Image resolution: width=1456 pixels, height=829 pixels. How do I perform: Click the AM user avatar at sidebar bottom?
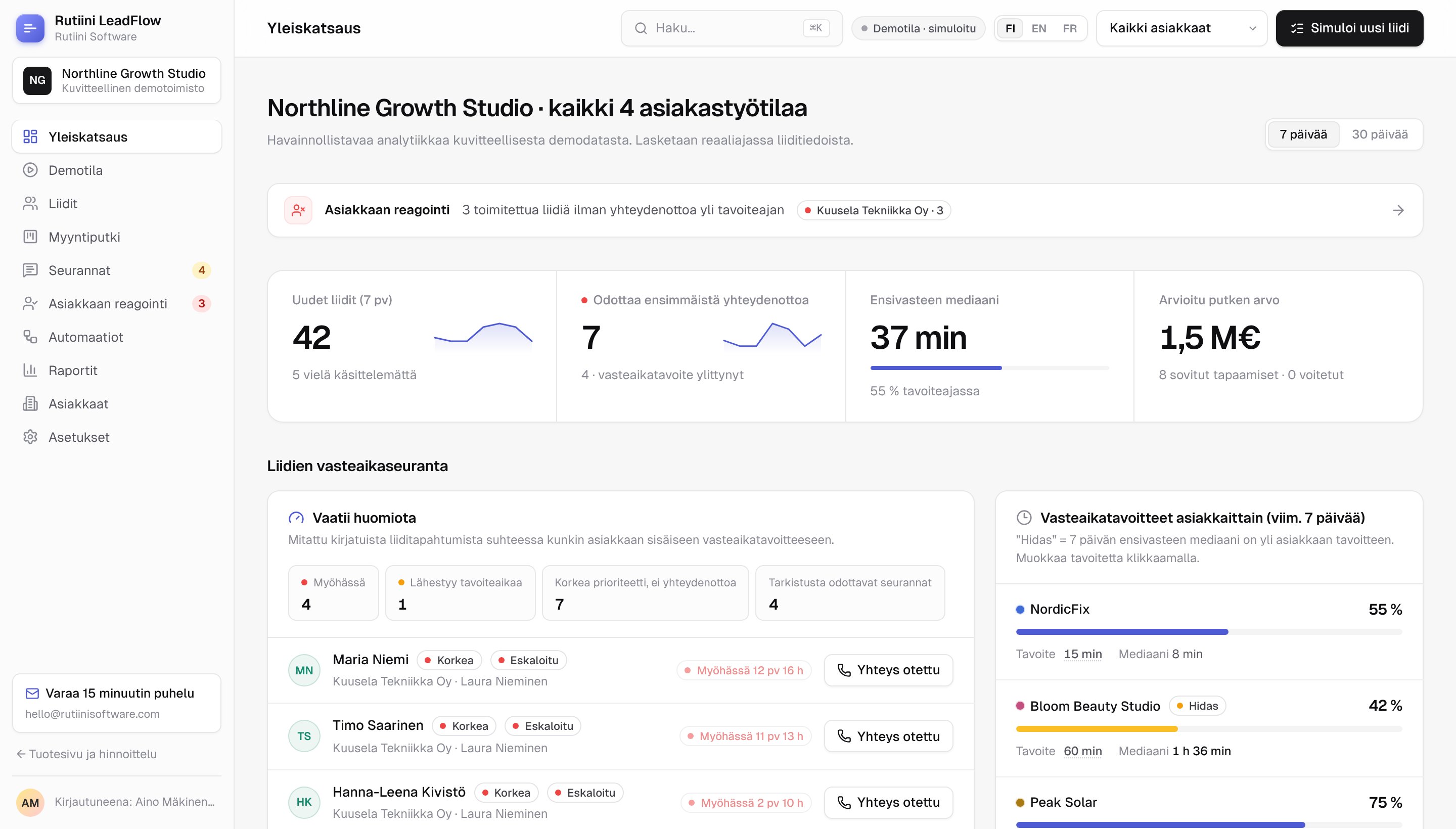(30, 802)
